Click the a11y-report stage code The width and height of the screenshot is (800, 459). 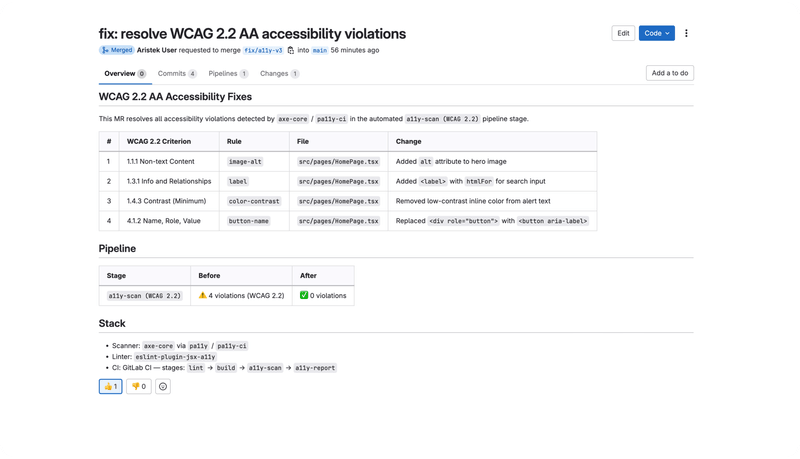(x=315, y=368)
